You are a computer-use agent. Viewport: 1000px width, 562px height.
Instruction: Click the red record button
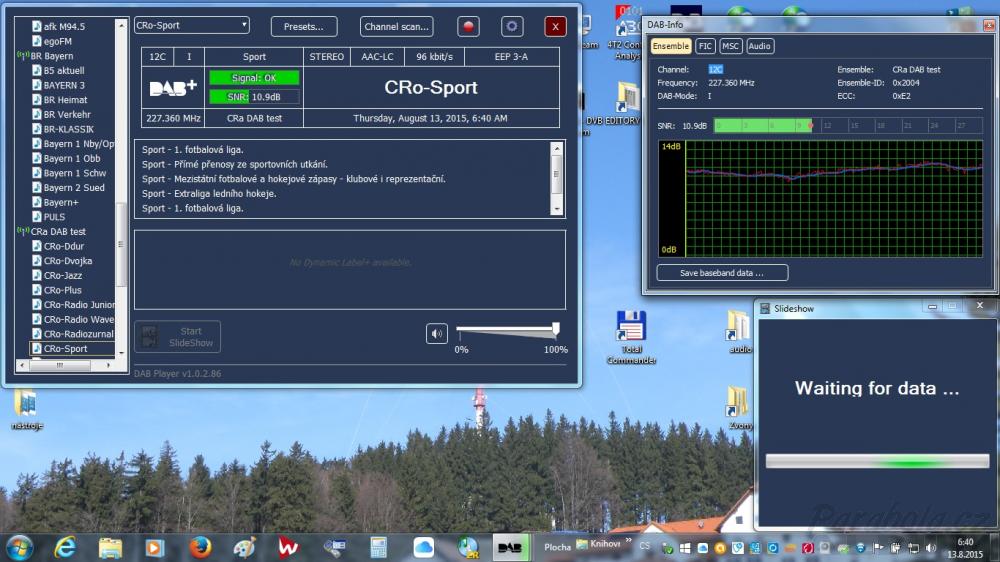(x=468, y=26)
